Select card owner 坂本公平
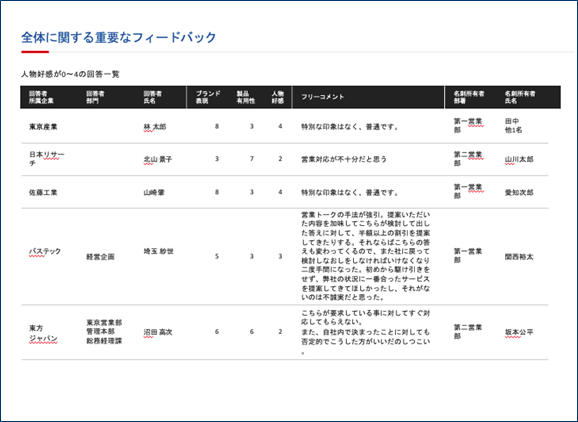This screenshot has width=578, height=422. click(x=519, y=332)
